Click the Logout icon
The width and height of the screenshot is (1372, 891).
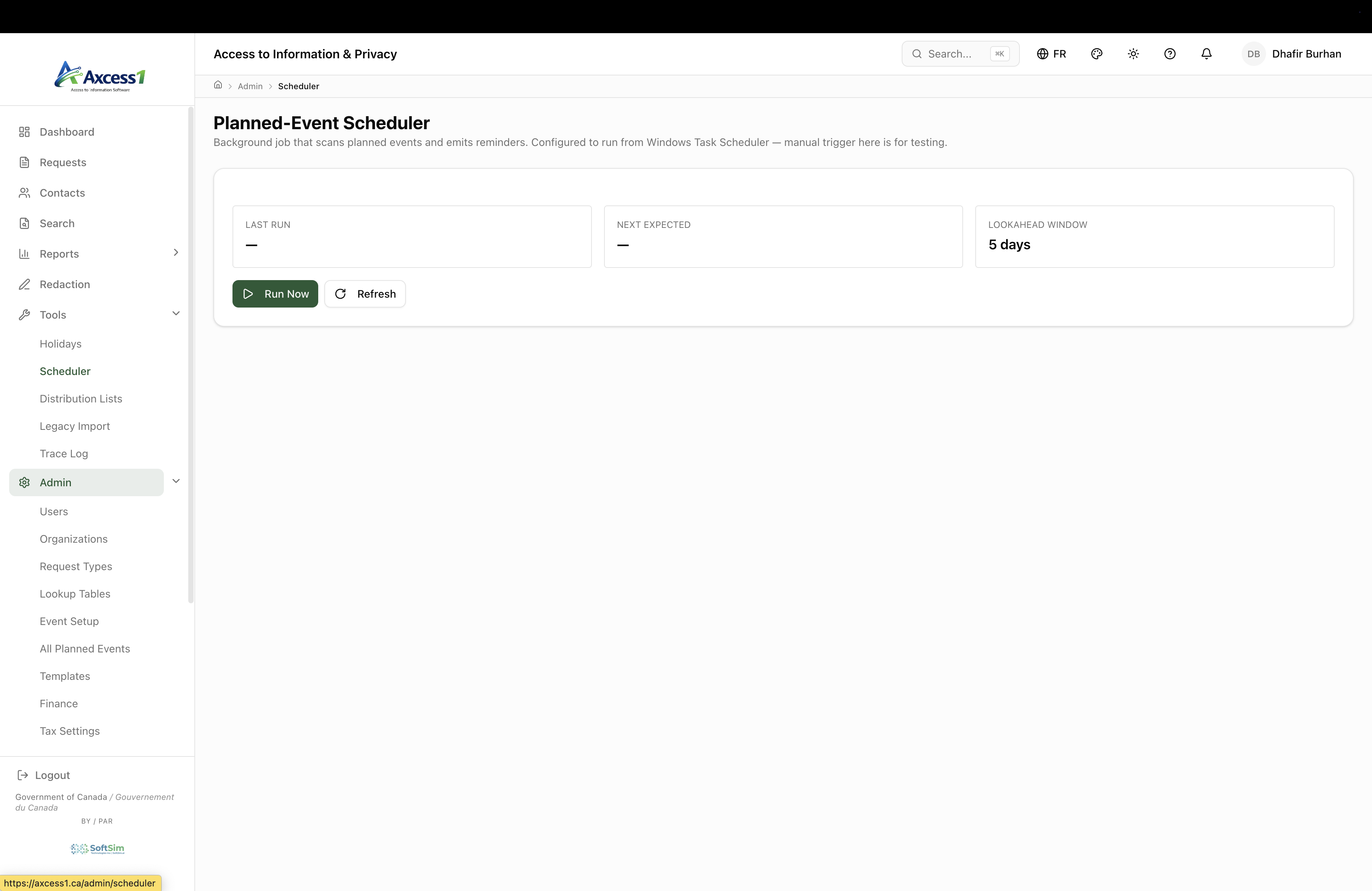(x=23, y=775)
